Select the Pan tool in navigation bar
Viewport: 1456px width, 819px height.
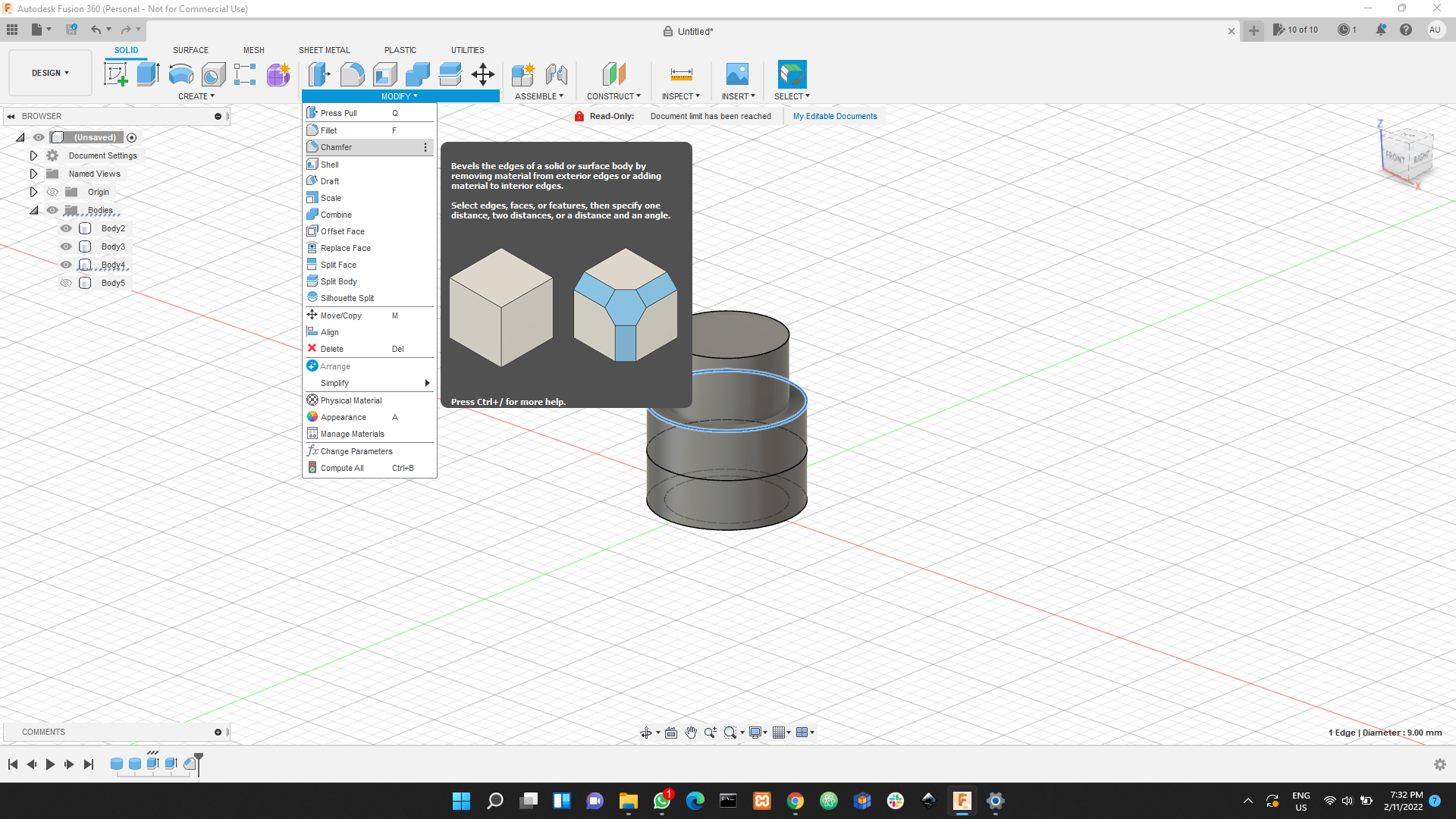pyautogui.click(x=691, y=733)
